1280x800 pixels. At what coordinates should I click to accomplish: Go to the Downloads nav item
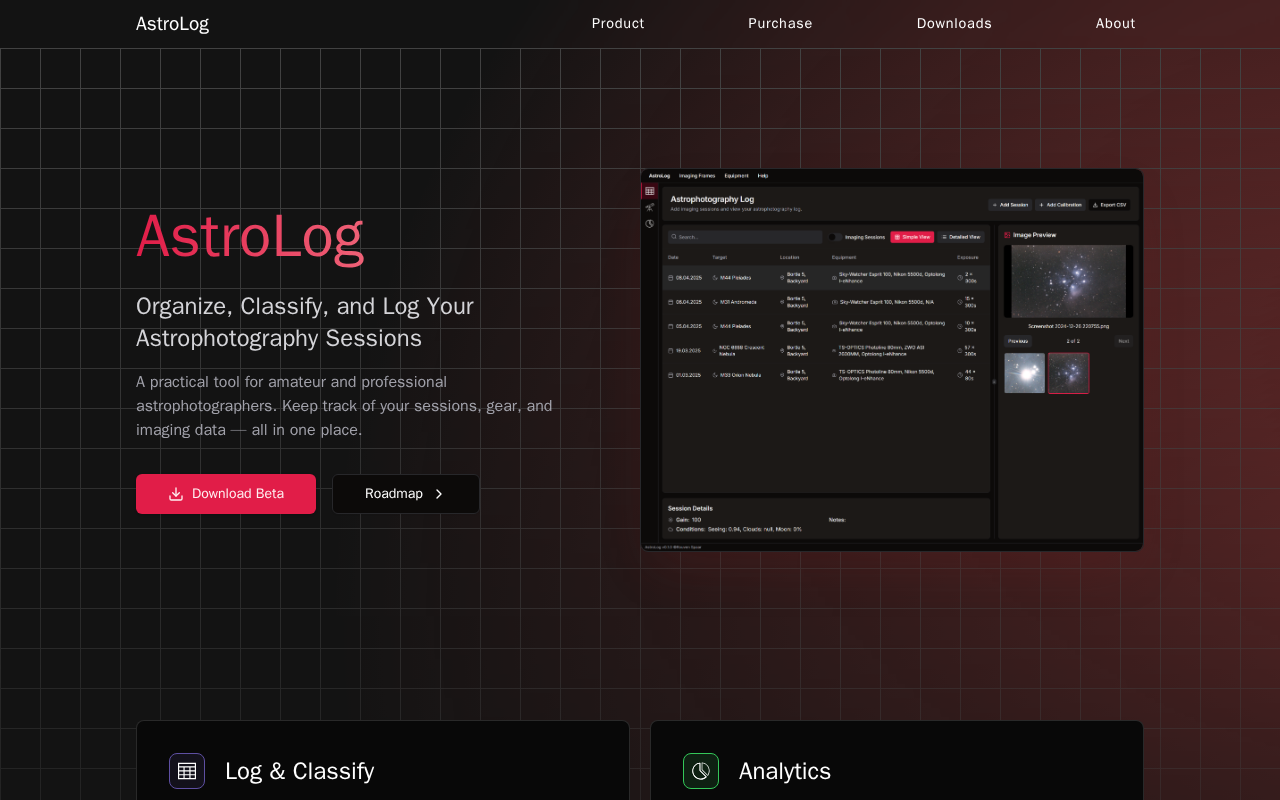click(x=954, y=23)
